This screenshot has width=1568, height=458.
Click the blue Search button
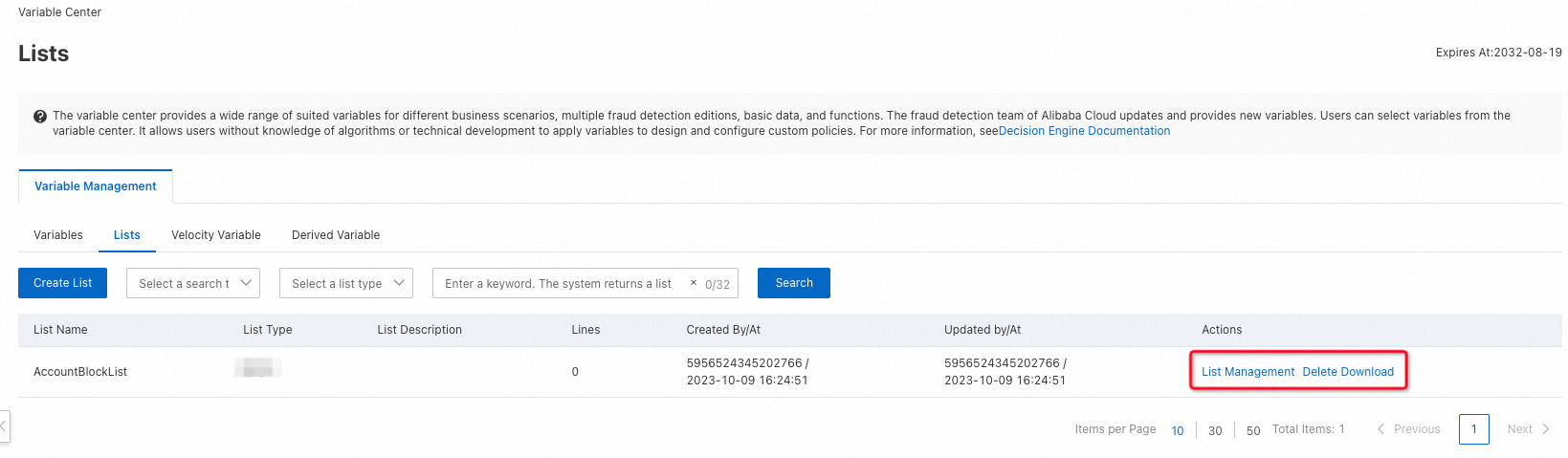(794, 283)
